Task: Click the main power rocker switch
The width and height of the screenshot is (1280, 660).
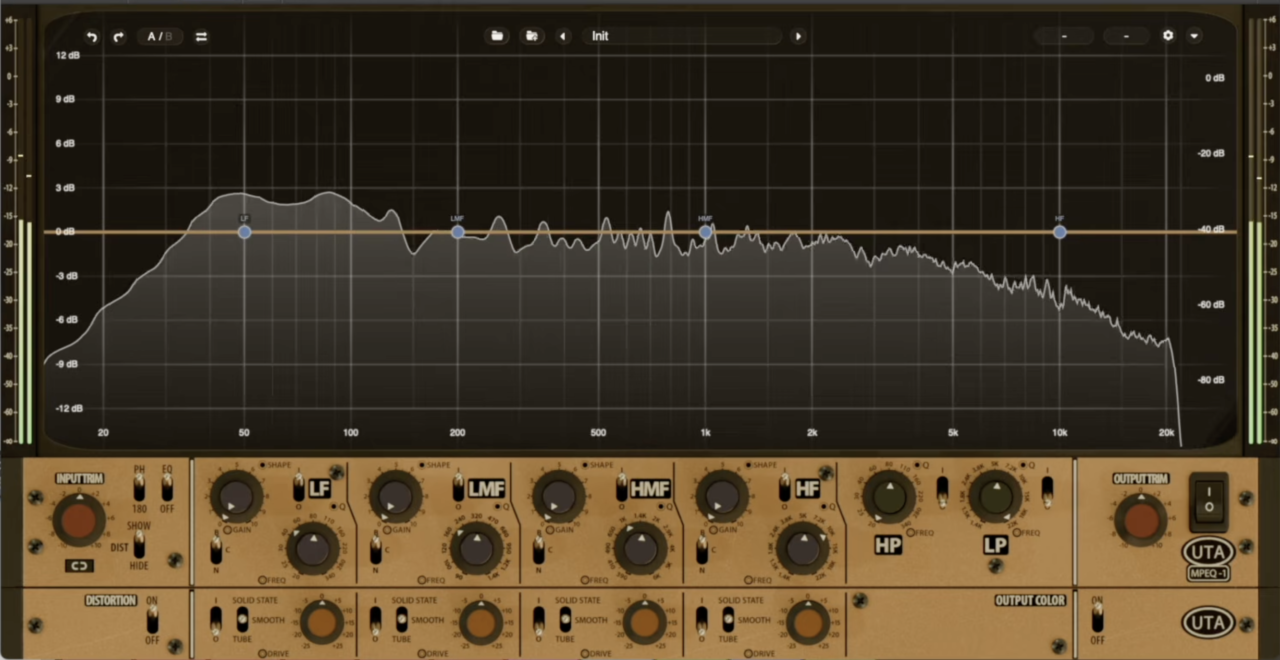Action: pos(1209,502)
